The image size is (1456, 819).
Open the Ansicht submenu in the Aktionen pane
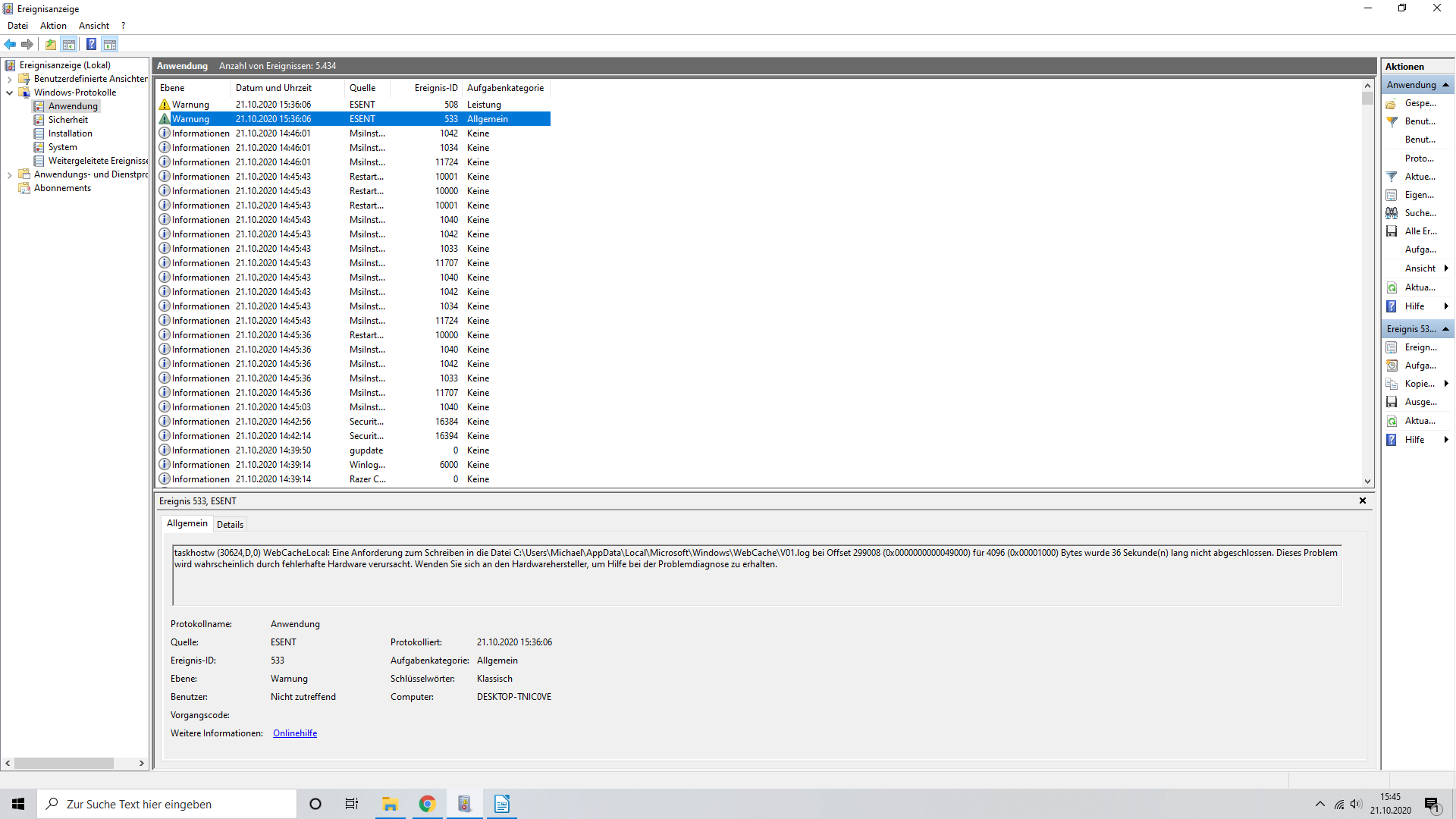pos(1420,268)
